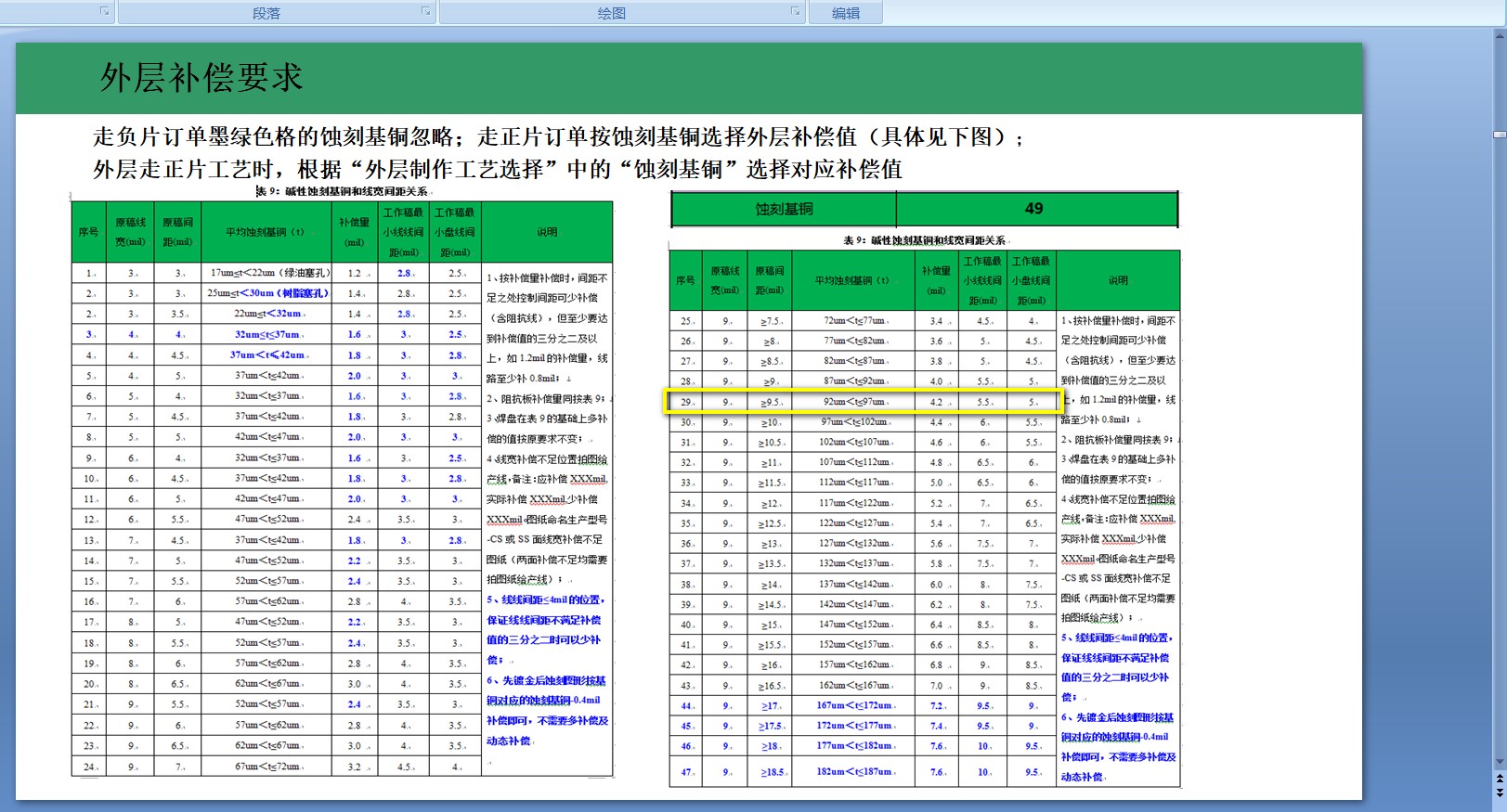Click 平均蚀刻基铜 header in left table
Screen dimensions: 1507x812
[266, 232]
